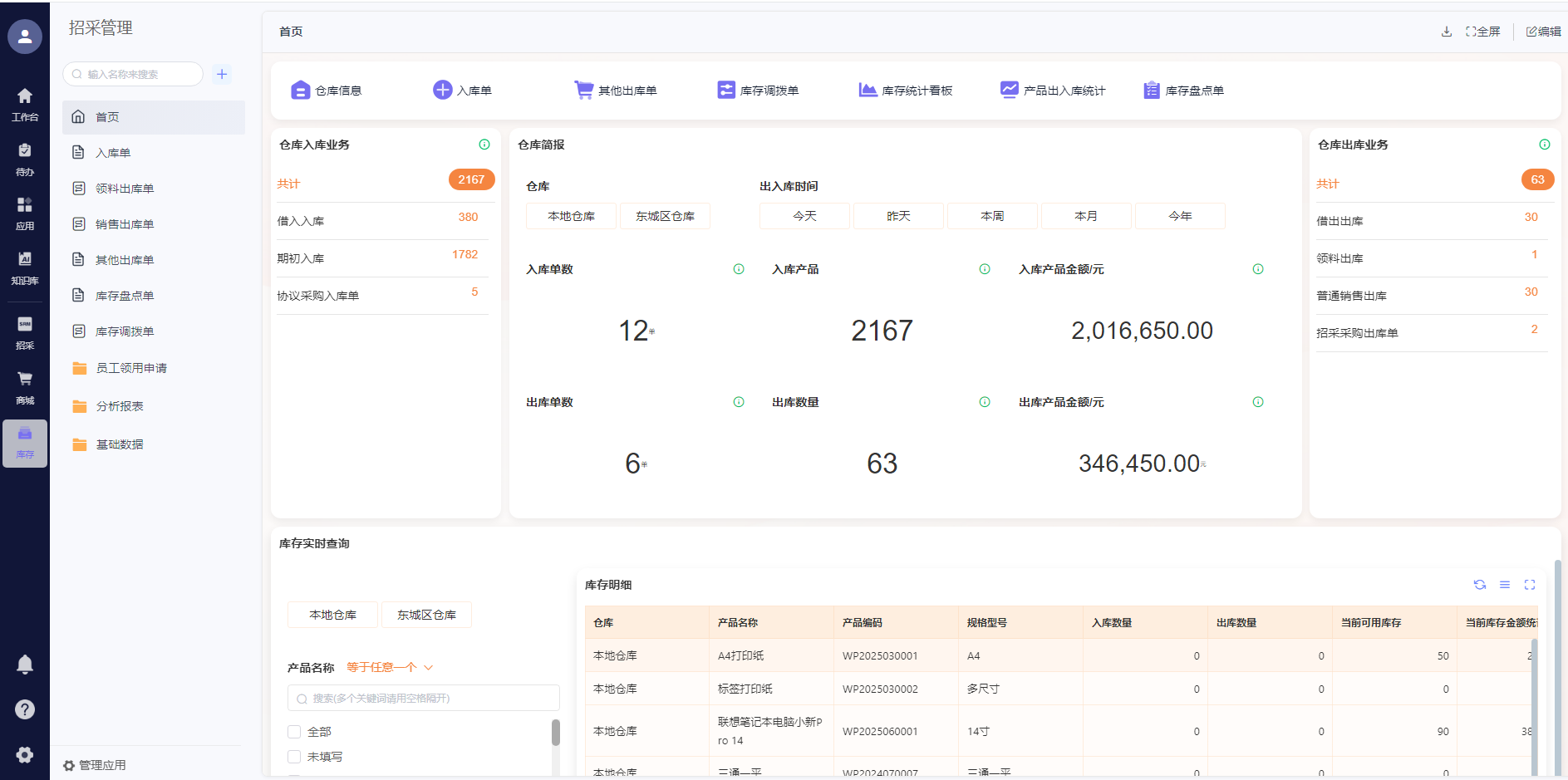Expand the 员工领用申请 folder
The height and width of the screenshot is (780, 1568).
pyautogui.click(x=130, y=368)
